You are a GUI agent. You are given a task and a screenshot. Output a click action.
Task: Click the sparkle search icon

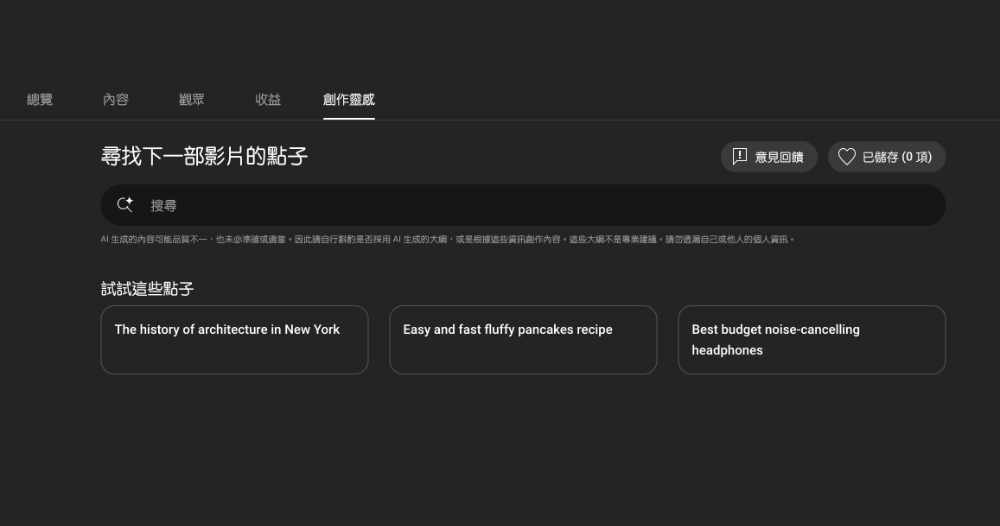click(125, 205)
